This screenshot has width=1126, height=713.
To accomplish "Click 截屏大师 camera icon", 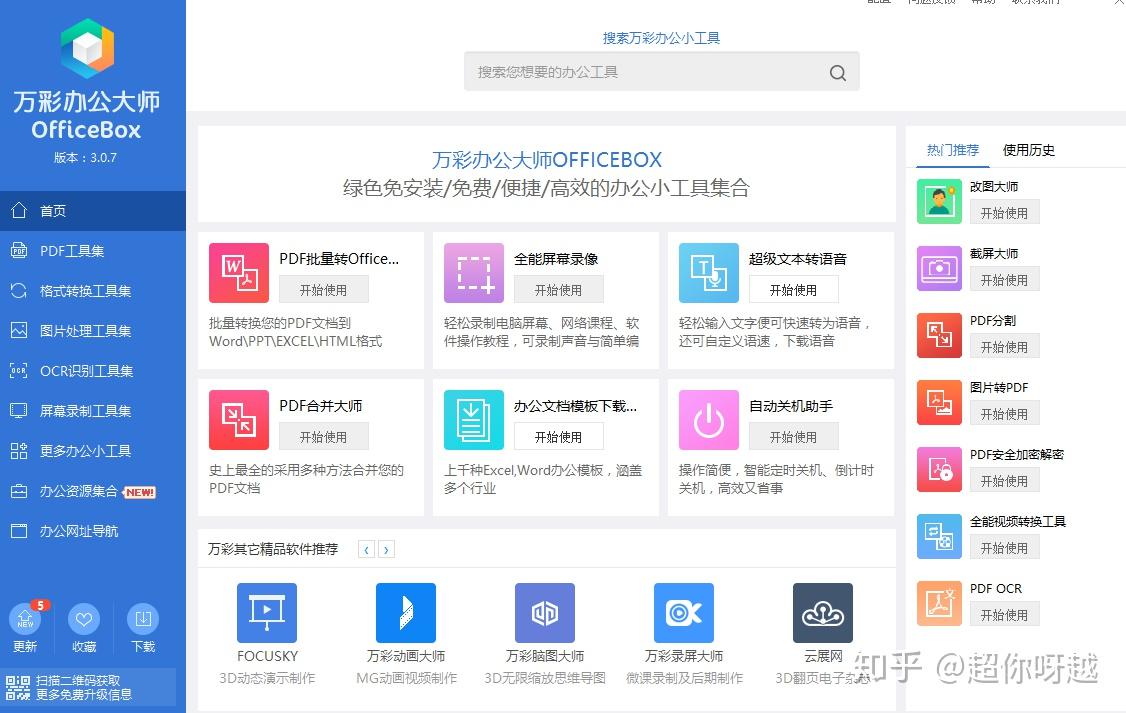I will pos(939,269).
